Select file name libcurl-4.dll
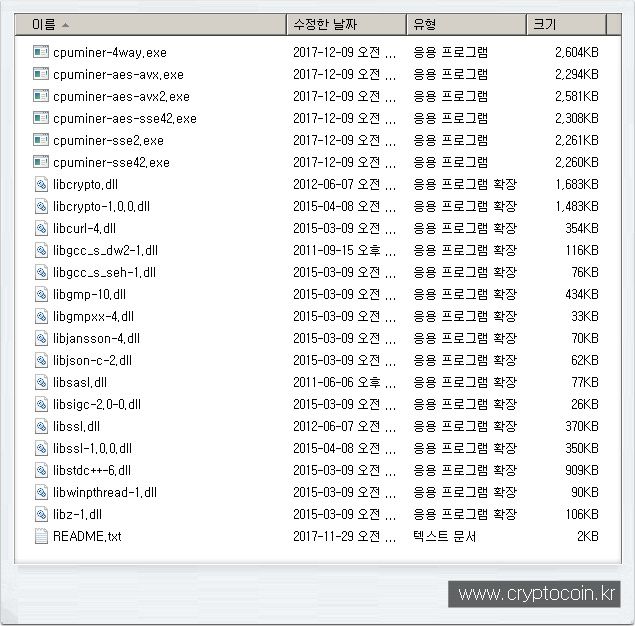This screenshot has height=626, width=635. click(84, 228)
